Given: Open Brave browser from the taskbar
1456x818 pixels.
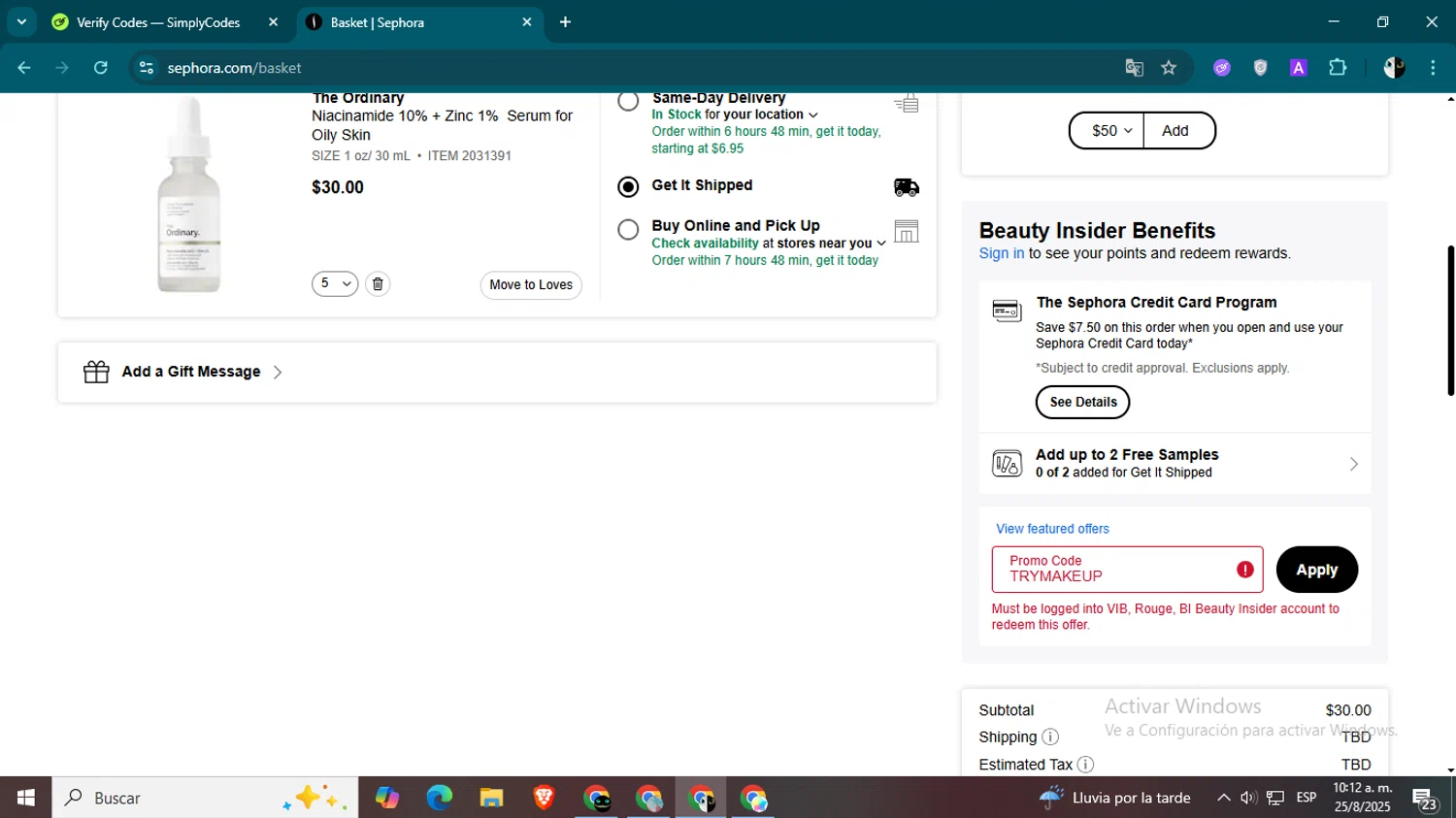Looking at the screenshot, I should (x=544, y=798).
